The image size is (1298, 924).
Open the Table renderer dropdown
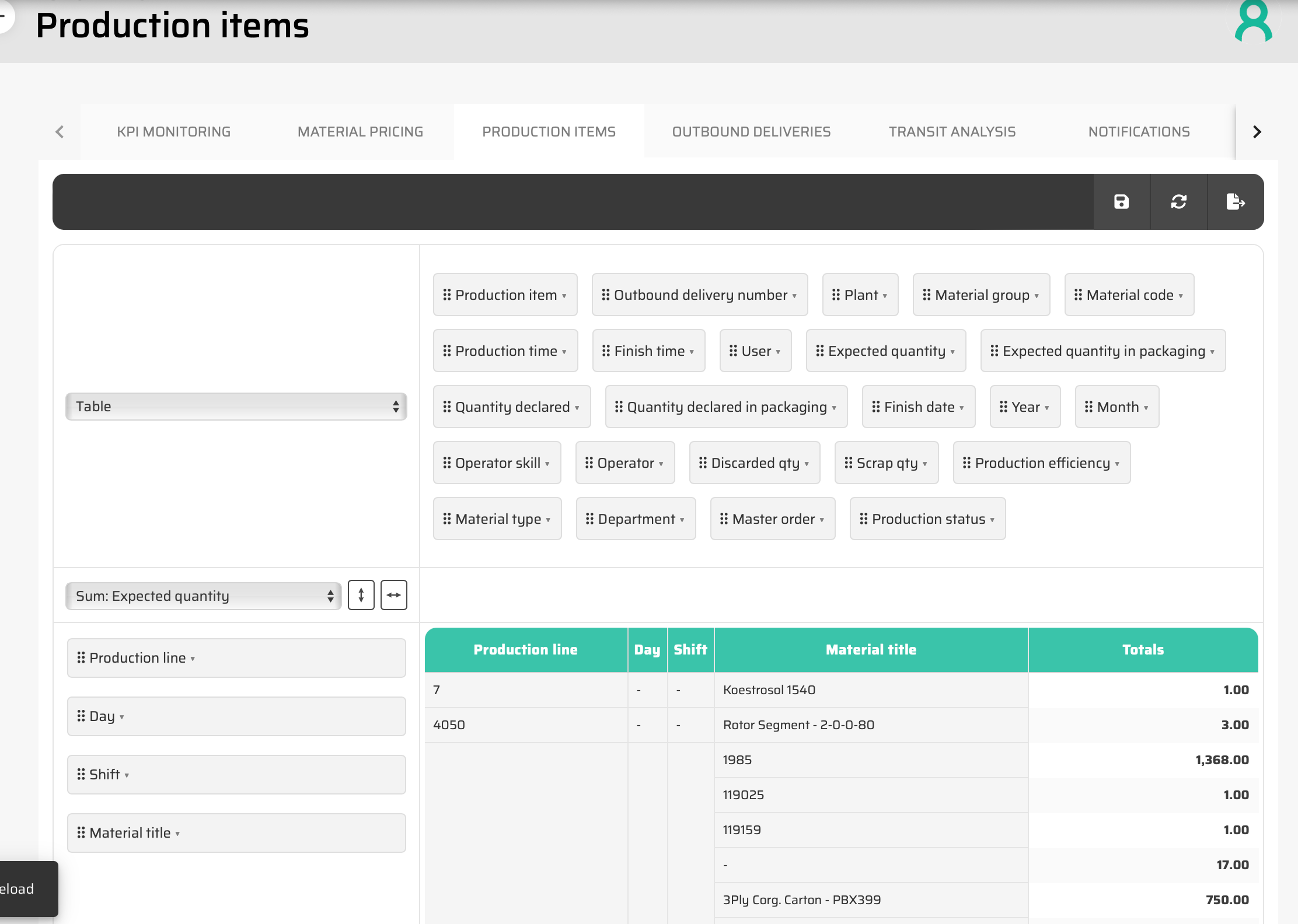click(236, 407)
